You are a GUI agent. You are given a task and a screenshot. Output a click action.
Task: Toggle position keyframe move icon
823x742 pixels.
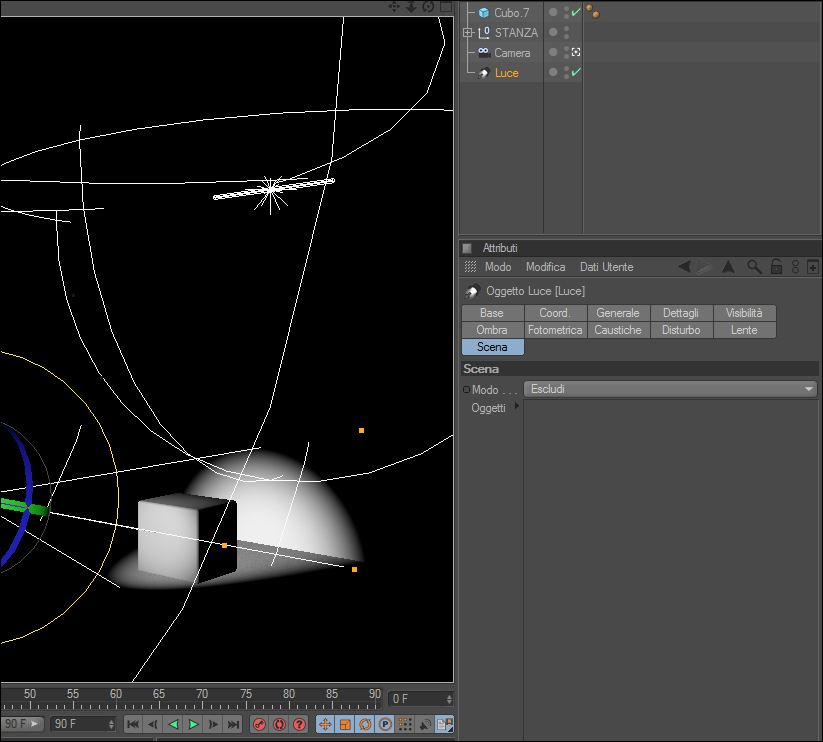point(325,724)
